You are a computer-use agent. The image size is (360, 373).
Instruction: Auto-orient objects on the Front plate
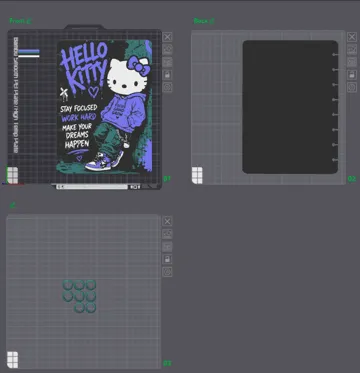(x=167, y=49)
